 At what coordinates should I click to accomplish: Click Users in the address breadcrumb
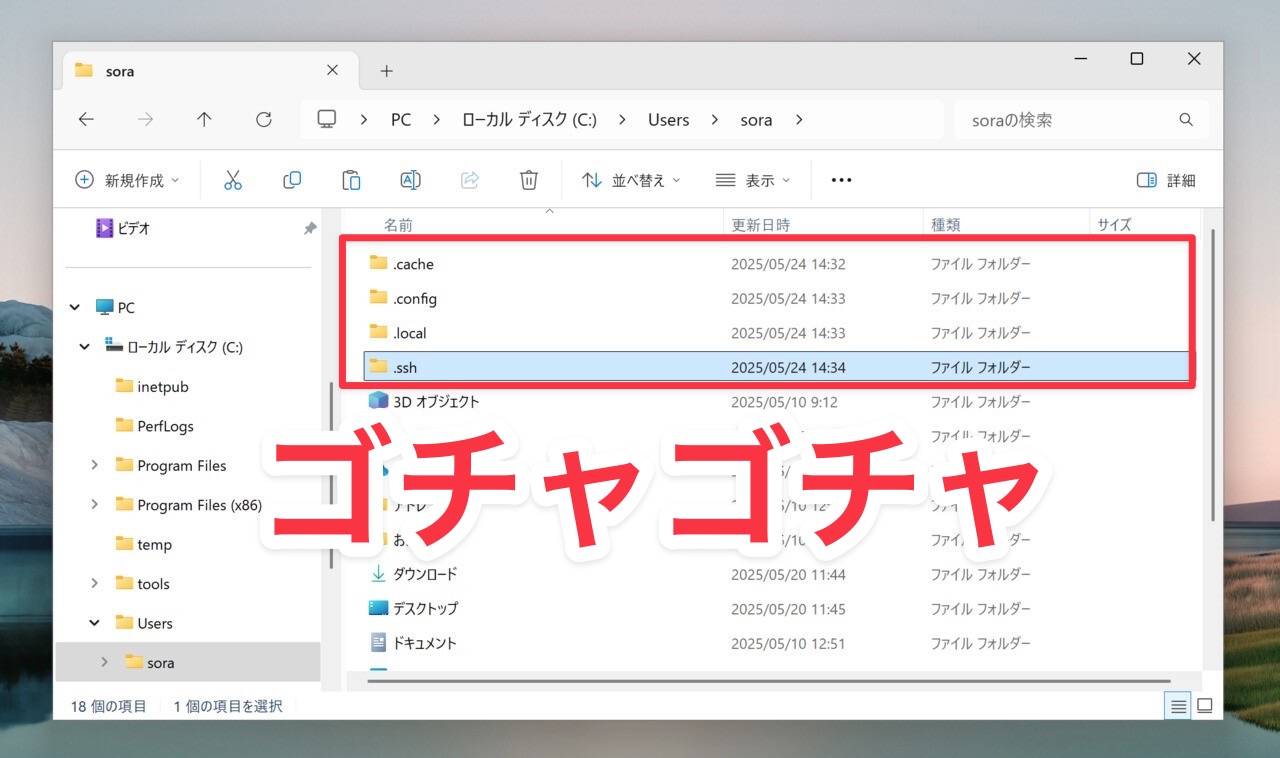click(668, 120)
